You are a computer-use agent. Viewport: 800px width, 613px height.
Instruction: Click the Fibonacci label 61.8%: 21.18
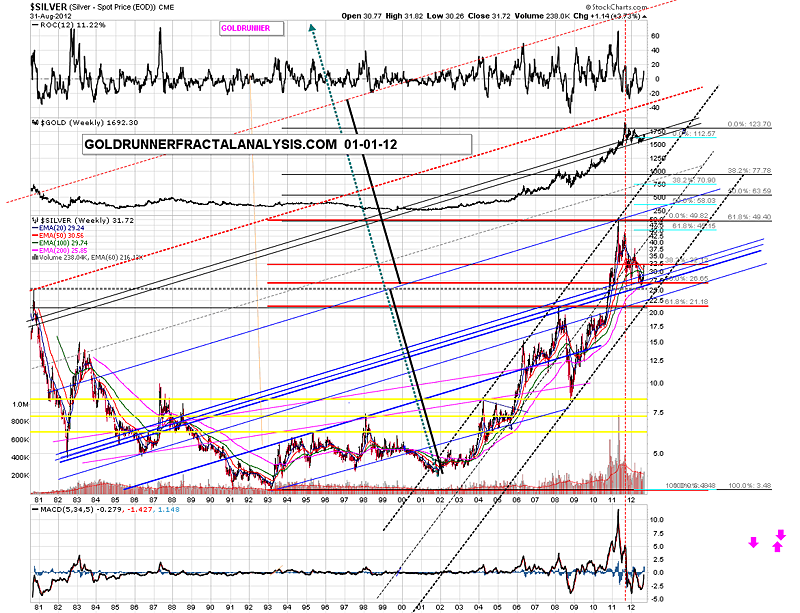click(x=685, y=302)
